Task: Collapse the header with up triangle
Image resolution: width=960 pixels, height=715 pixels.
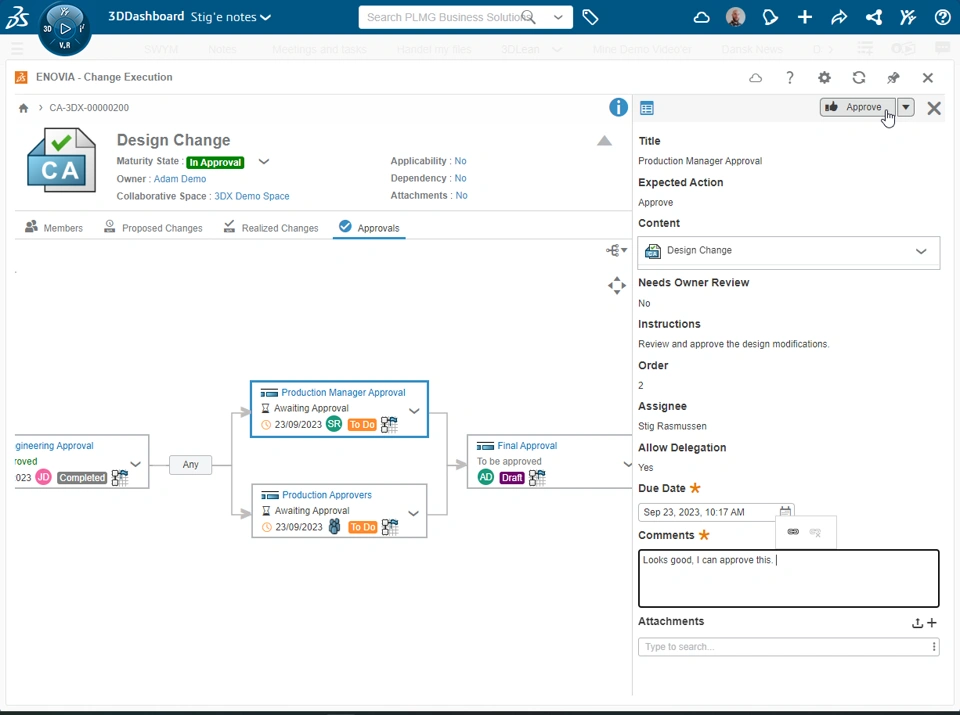Action: [604, 141]
